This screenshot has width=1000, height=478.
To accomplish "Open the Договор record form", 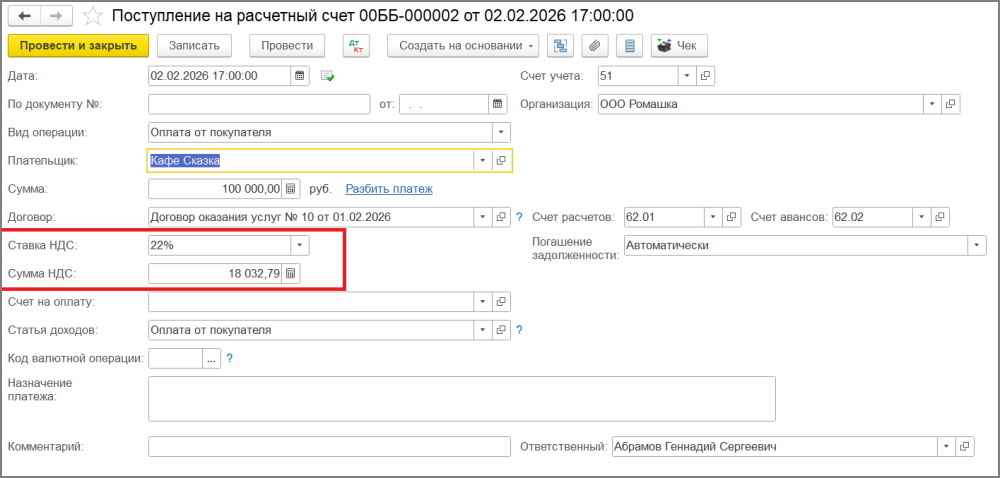I will click(x=501, y=217).
